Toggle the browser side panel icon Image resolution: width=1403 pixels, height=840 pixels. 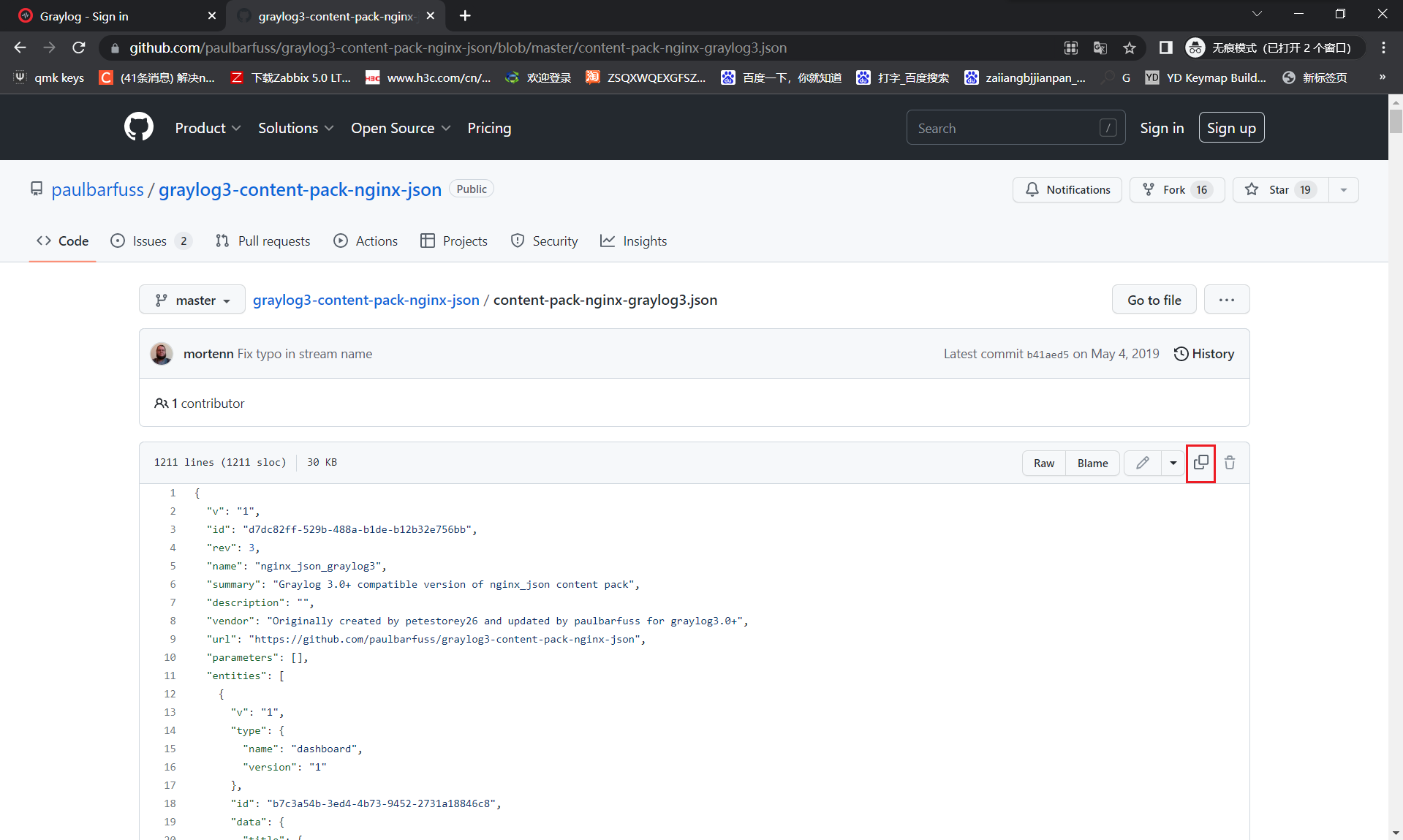(1165, 48)
